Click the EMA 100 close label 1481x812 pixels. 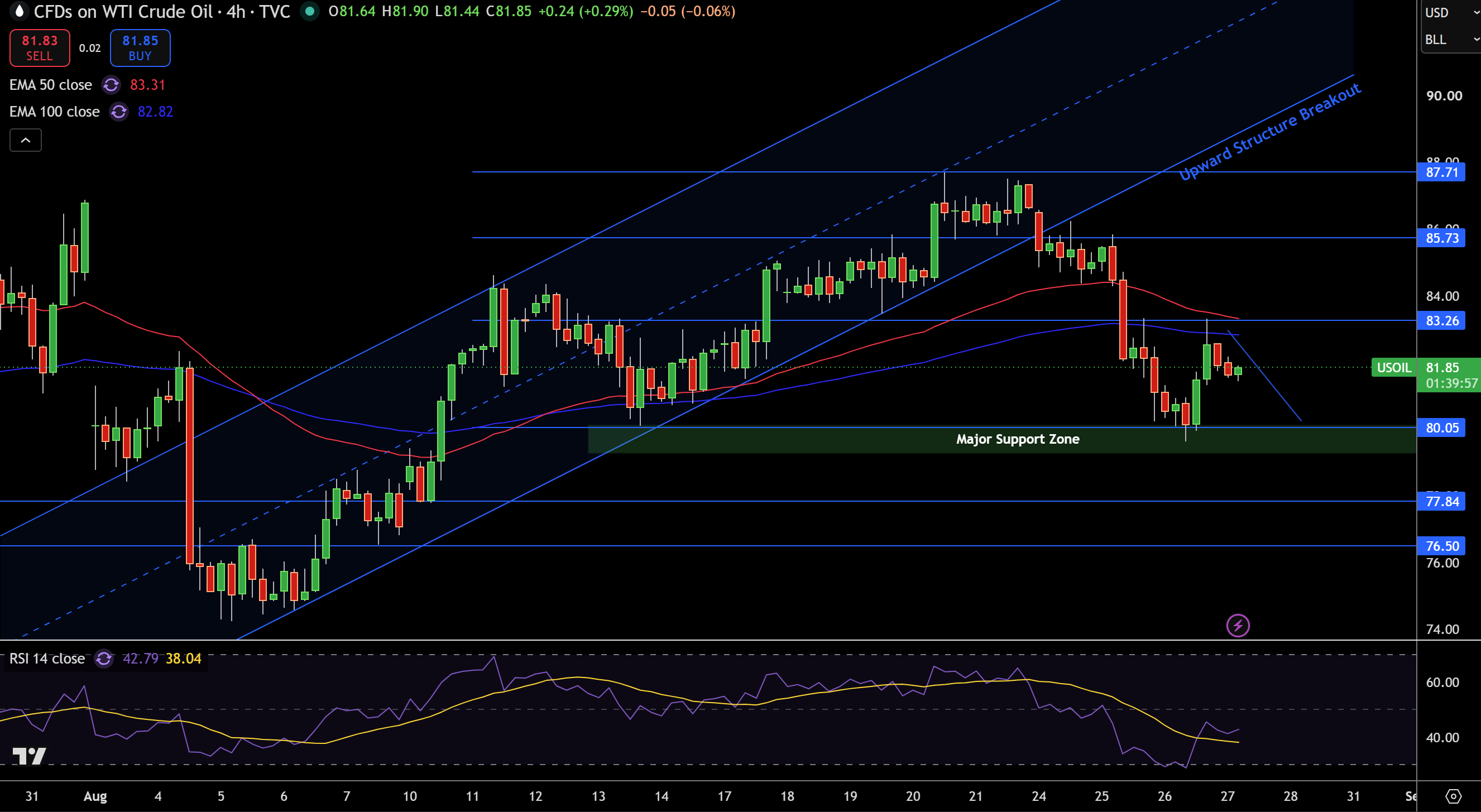click(x=55, y=112)
